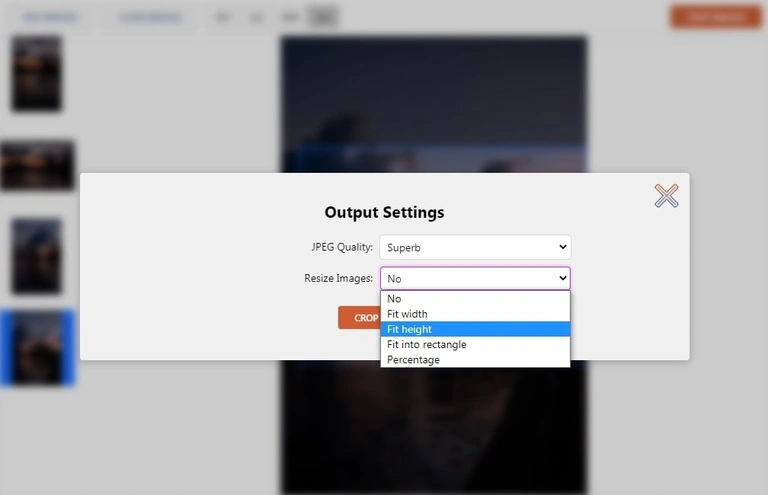Collapse the Resize Images dropdown

tap(475, 279)
